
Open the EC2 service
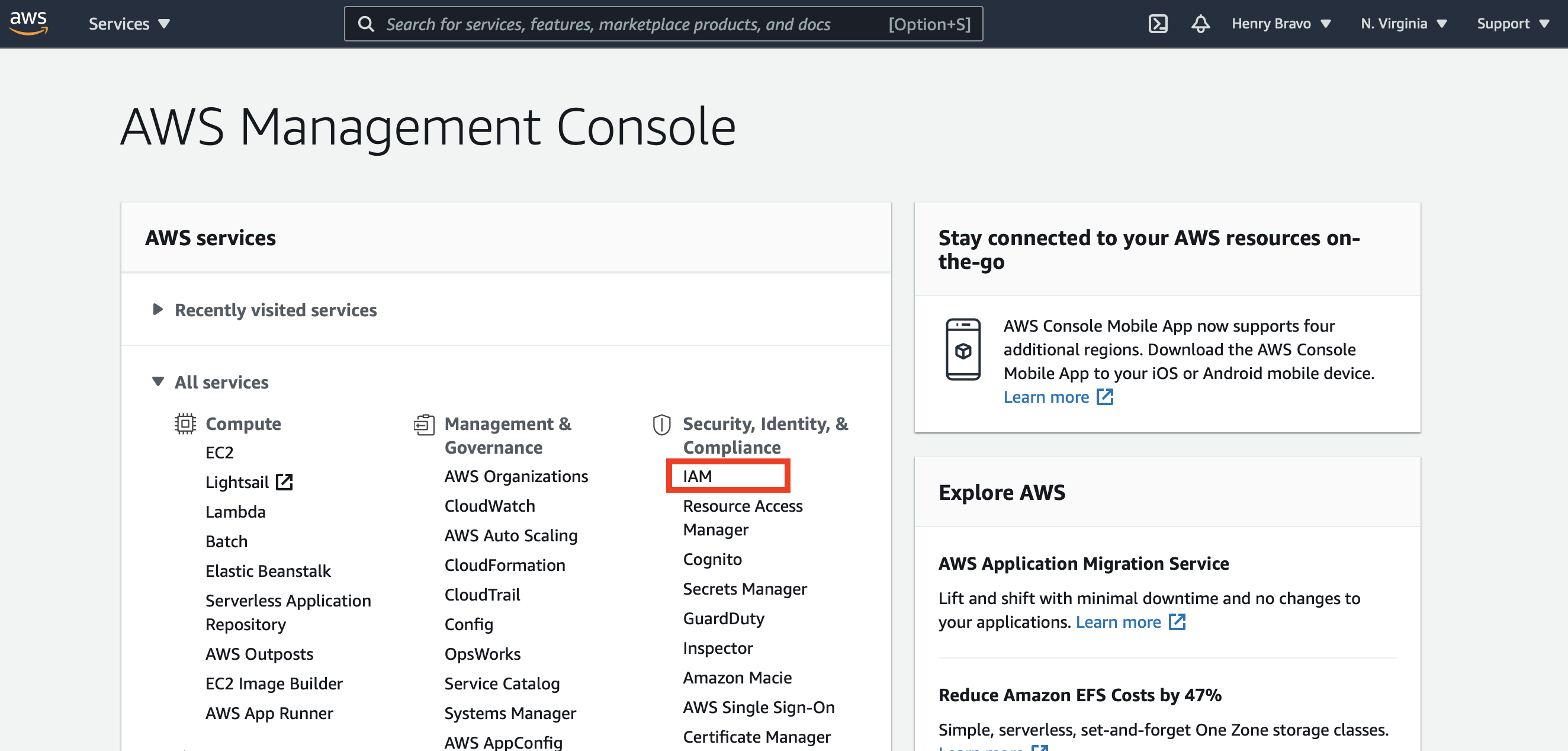click(219, 452)
